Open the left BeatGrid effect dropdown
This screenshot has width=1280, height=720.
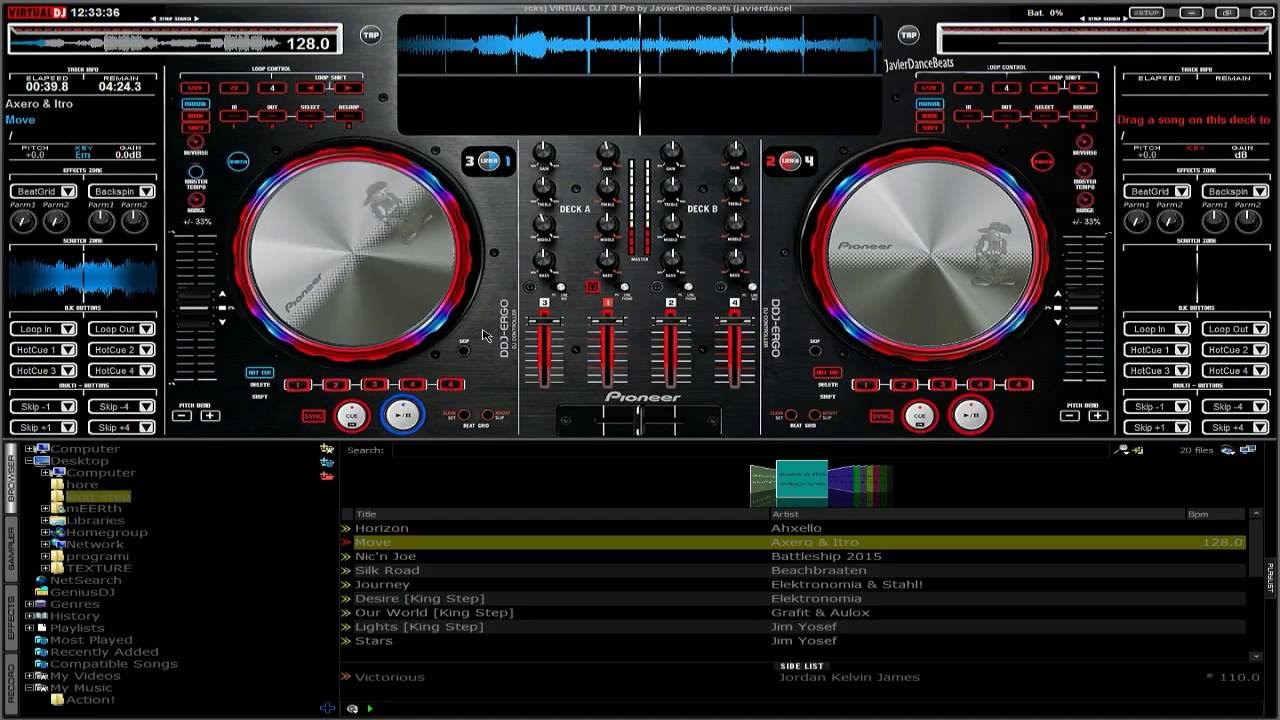[43, 191]
